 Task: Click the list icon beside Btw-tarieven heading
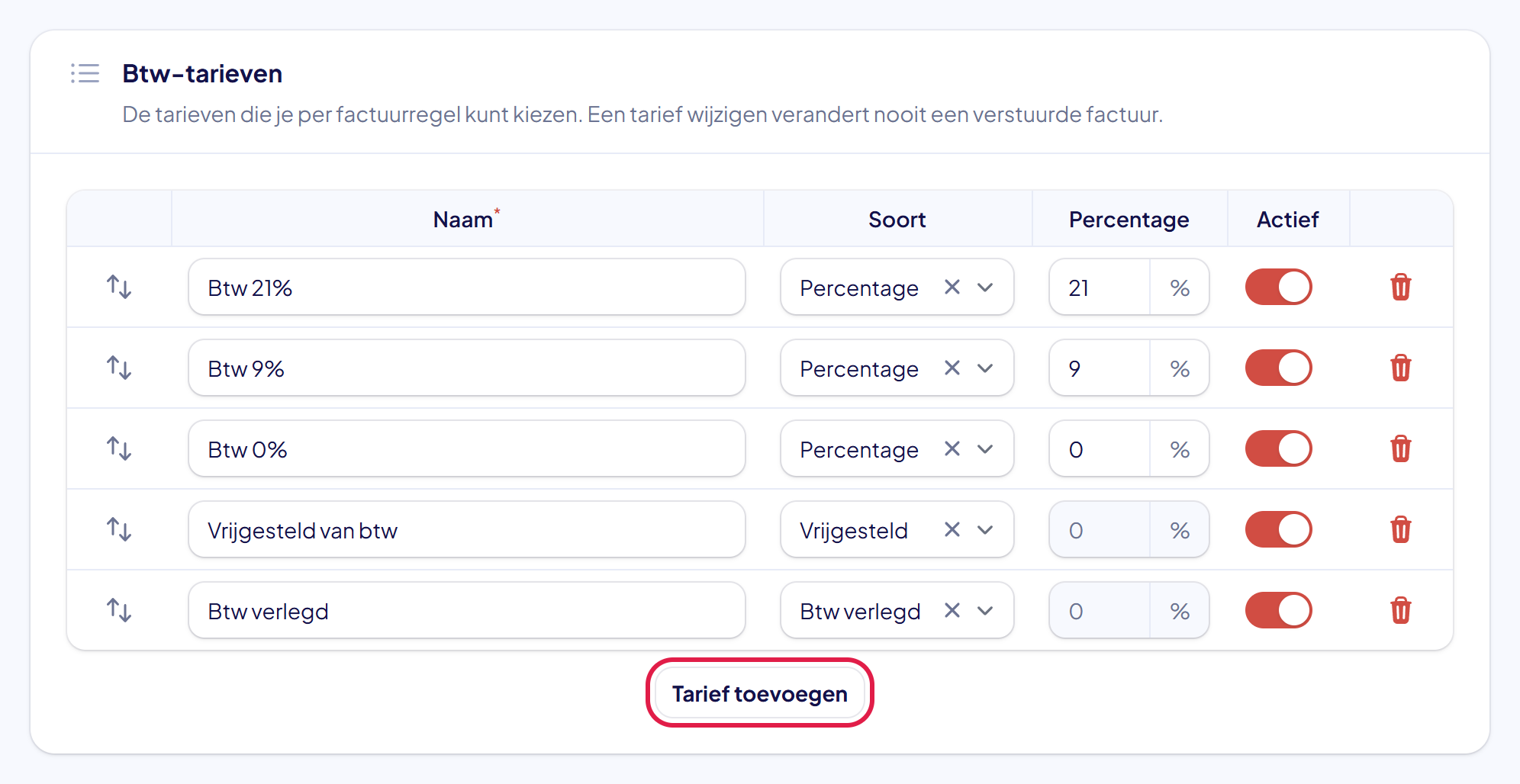point(85,74)
